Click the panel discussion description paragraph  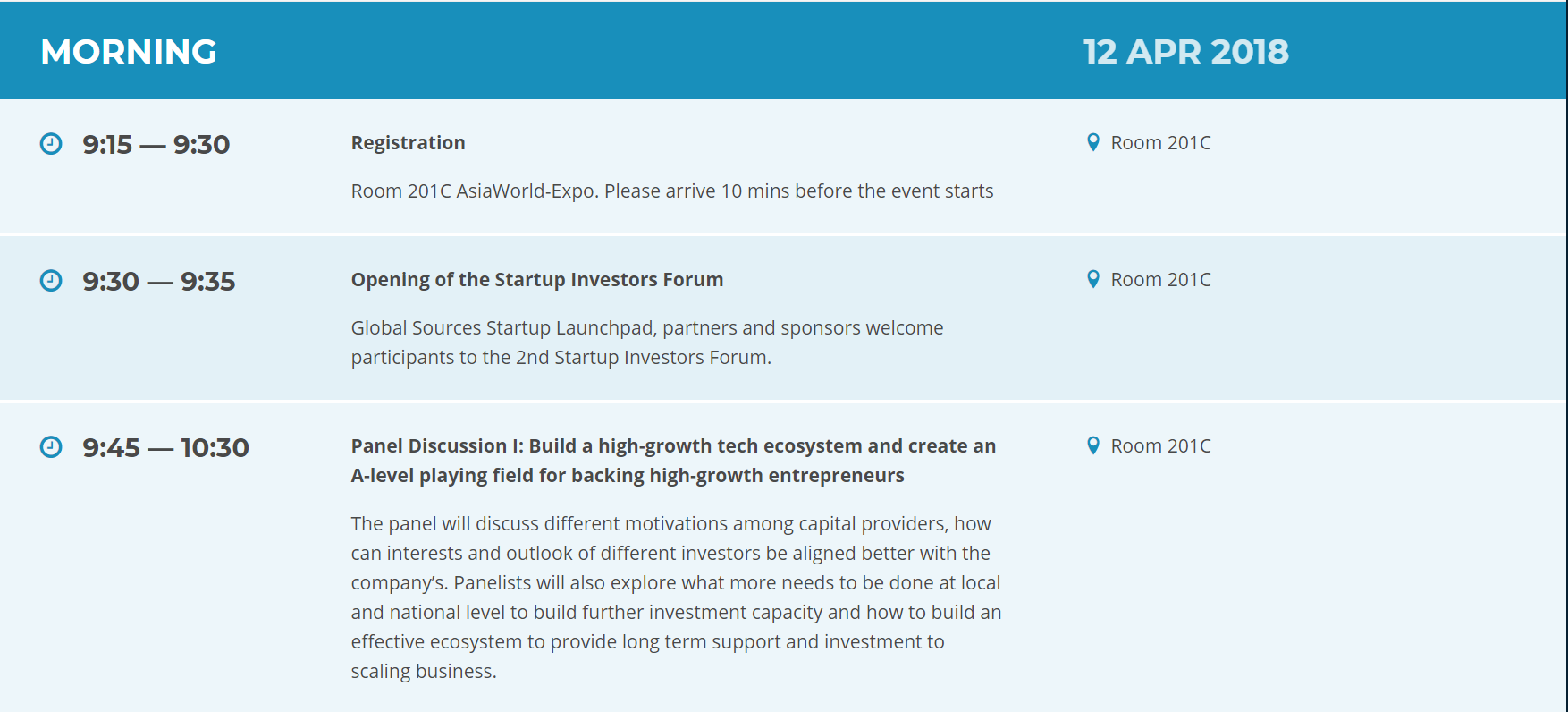(676, 598)
